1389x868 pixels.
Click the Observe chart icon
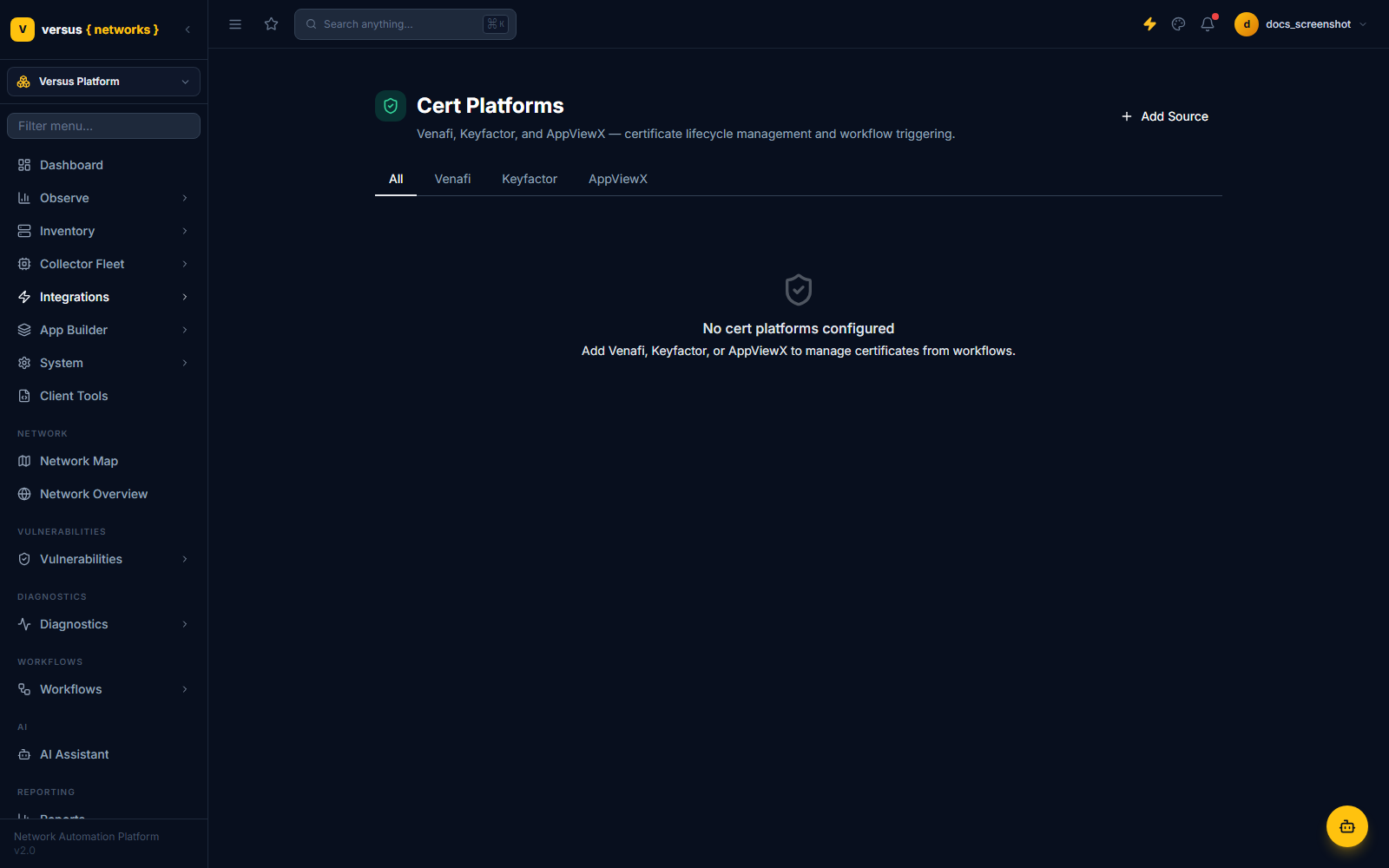[24, 198]
